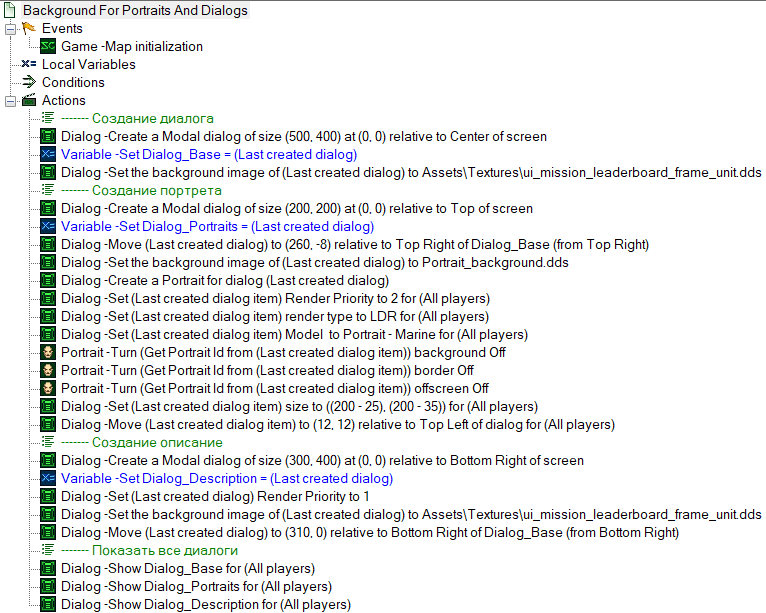
Task: Click the comment icon beside Создание диалога
Action: pos(47,118)
